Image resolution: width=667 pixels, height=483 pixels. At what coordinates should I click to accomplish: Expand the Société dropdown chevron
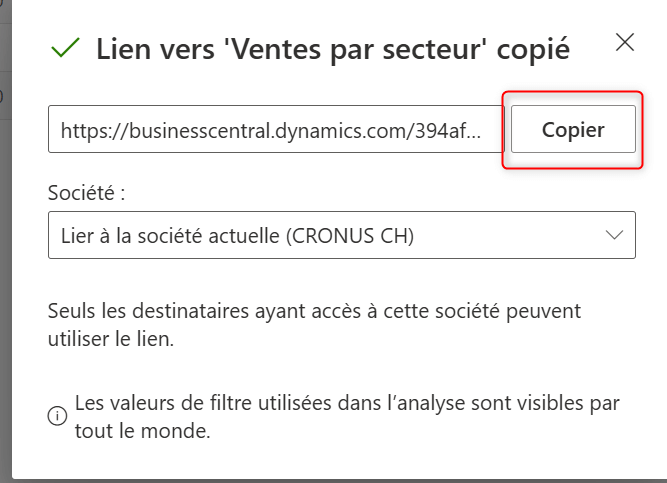click(x=614, y=235)
